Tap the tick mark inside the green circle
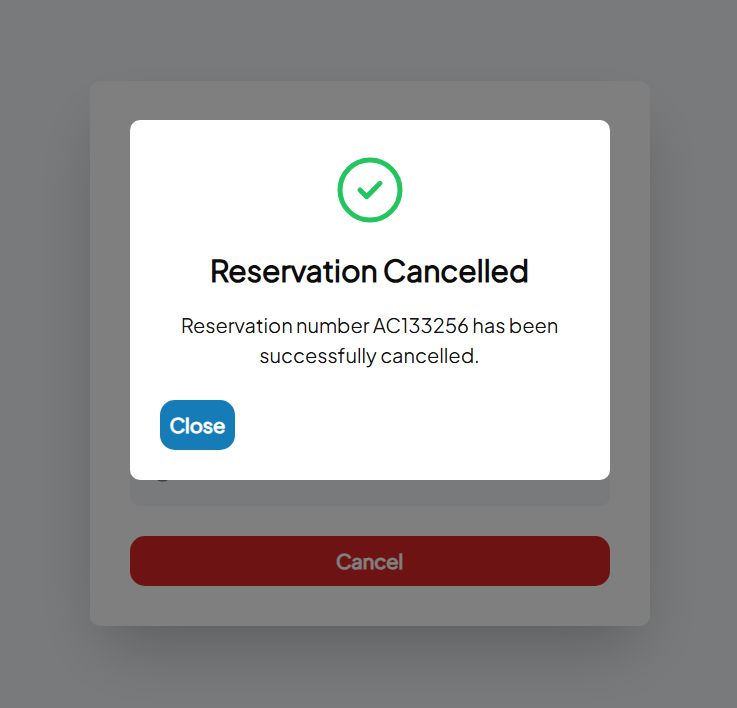The height and width of the screenshot is (708, 737). pyautogui.click(x=369, y=190)
